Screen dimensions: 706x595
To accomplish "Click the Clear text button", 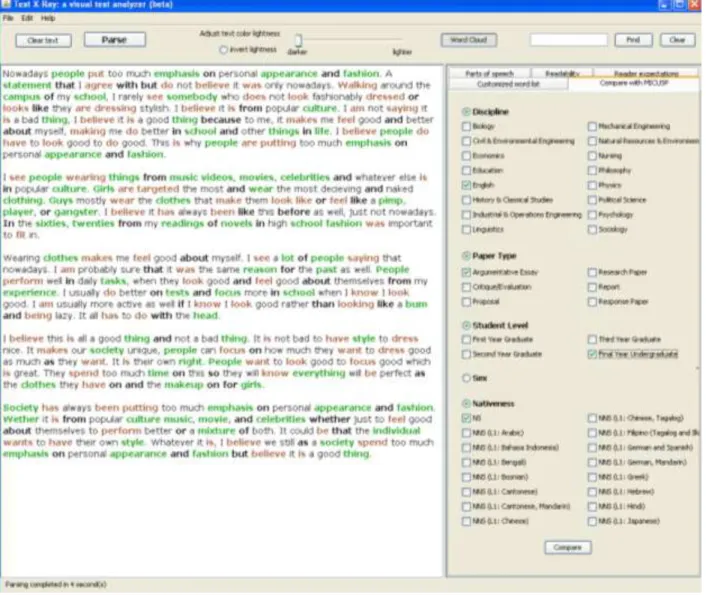I will point(43,41).
